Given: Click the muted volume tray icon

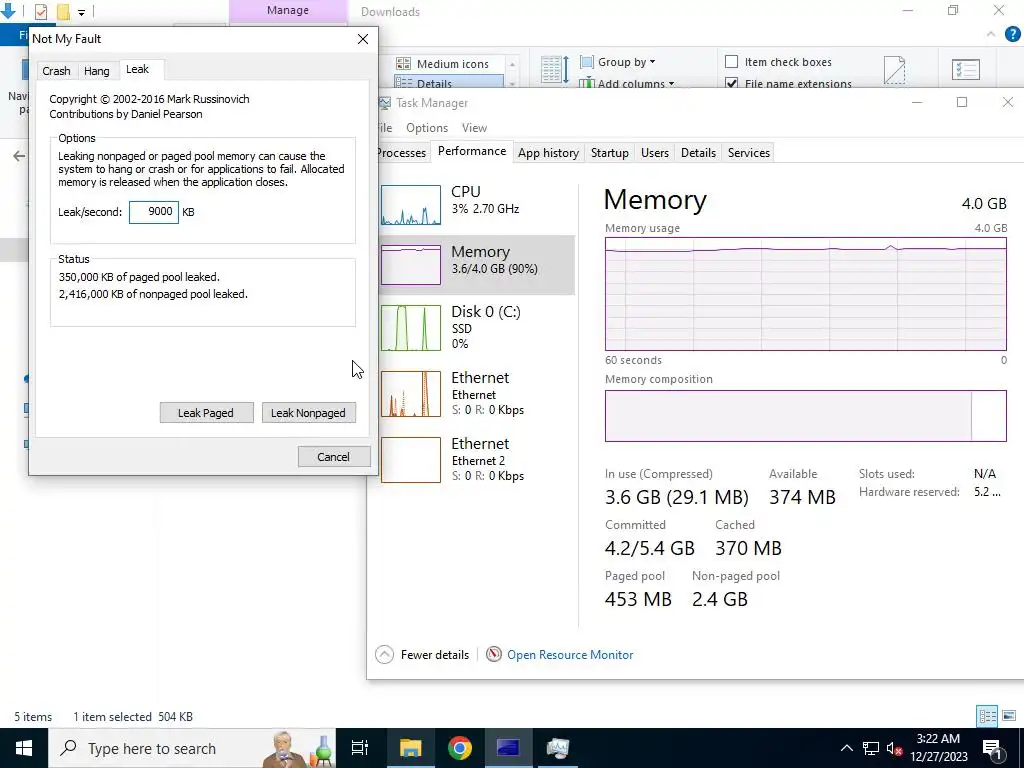Looking at the screenshot, I should (x=895, y=748).
